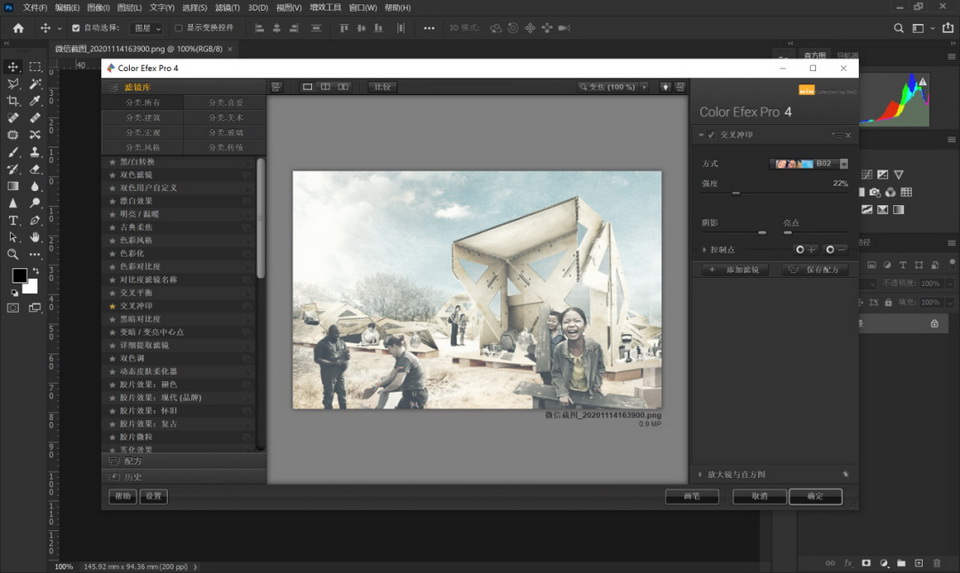This screenshot has height=573, width=960.
Task: Click the single image view icon
Action: 308,87
